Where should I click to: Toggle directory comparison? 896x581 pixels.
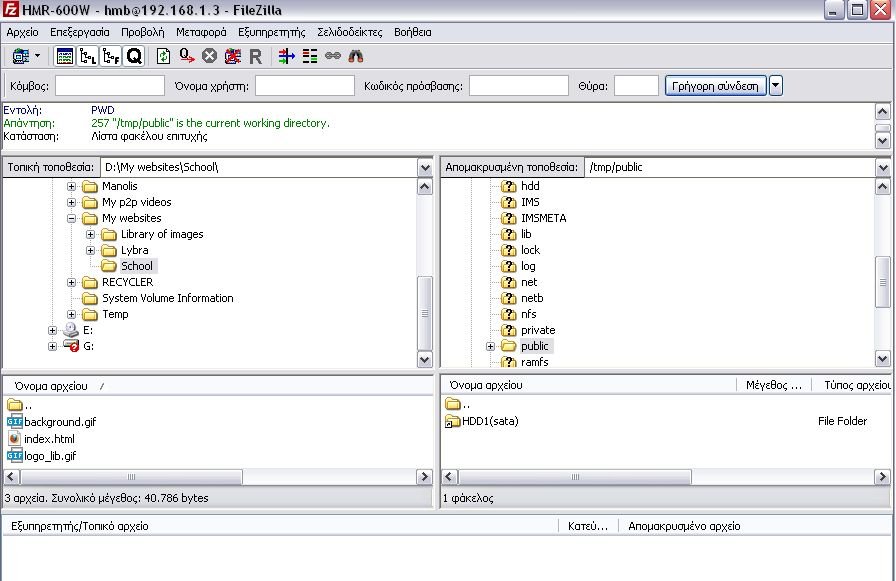pyautogui.click(x=310, y=56)
